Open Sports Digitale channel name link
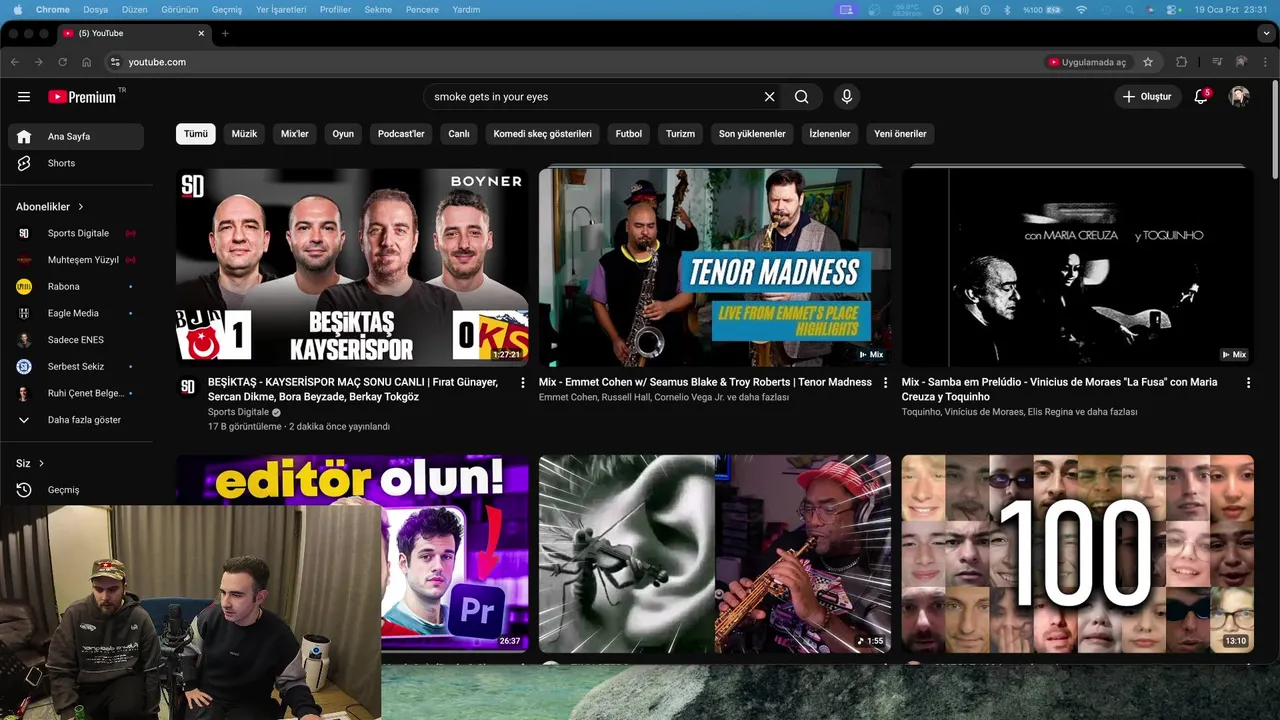Screen dimensions: 1280x720 click(x=238, y=412)
